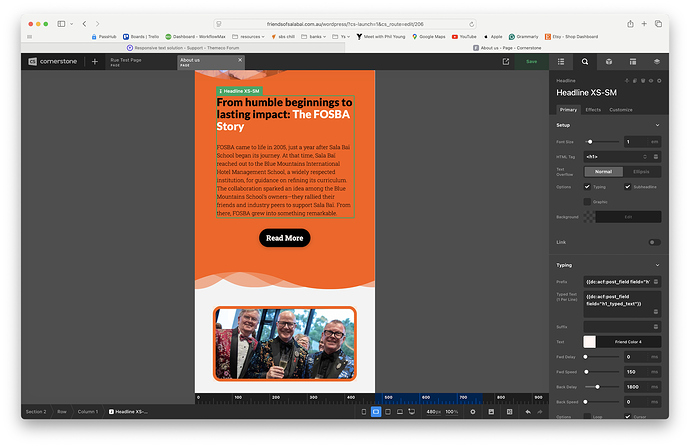Open dynamic content picker for Prefix field
The height and width of the screenshot is (446, 690).
click(x=656, y=281)
